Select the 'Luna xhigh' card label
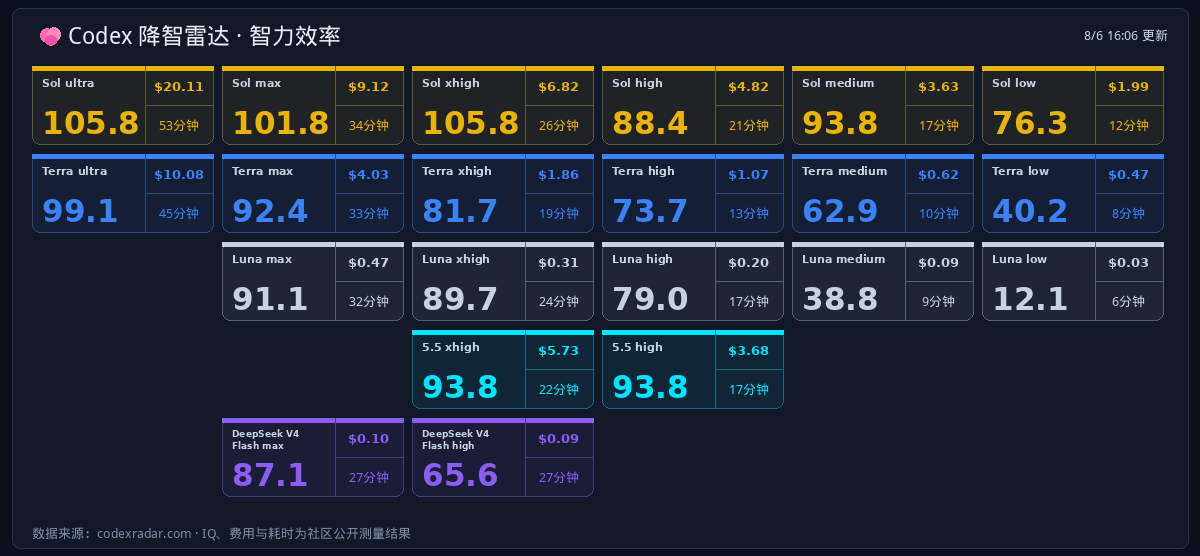 pyautogui.click(x=456, y=259)
